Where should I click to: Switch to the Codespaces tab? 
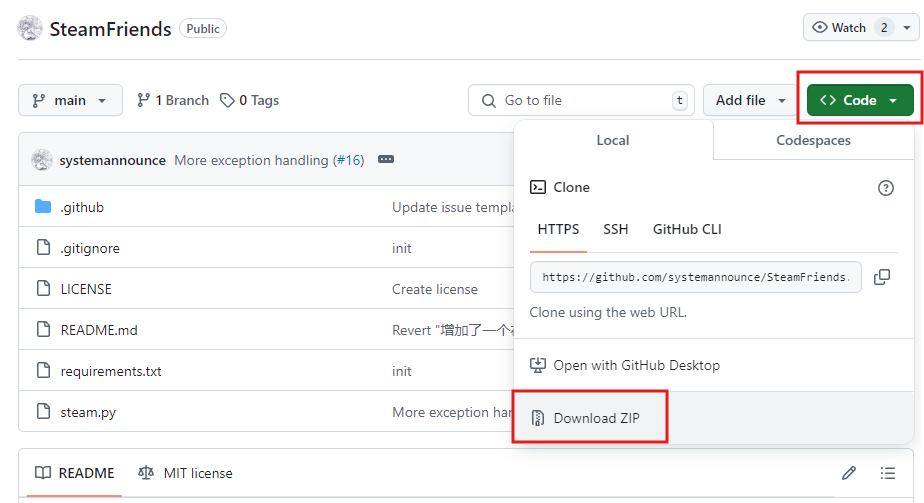[813, 140]
